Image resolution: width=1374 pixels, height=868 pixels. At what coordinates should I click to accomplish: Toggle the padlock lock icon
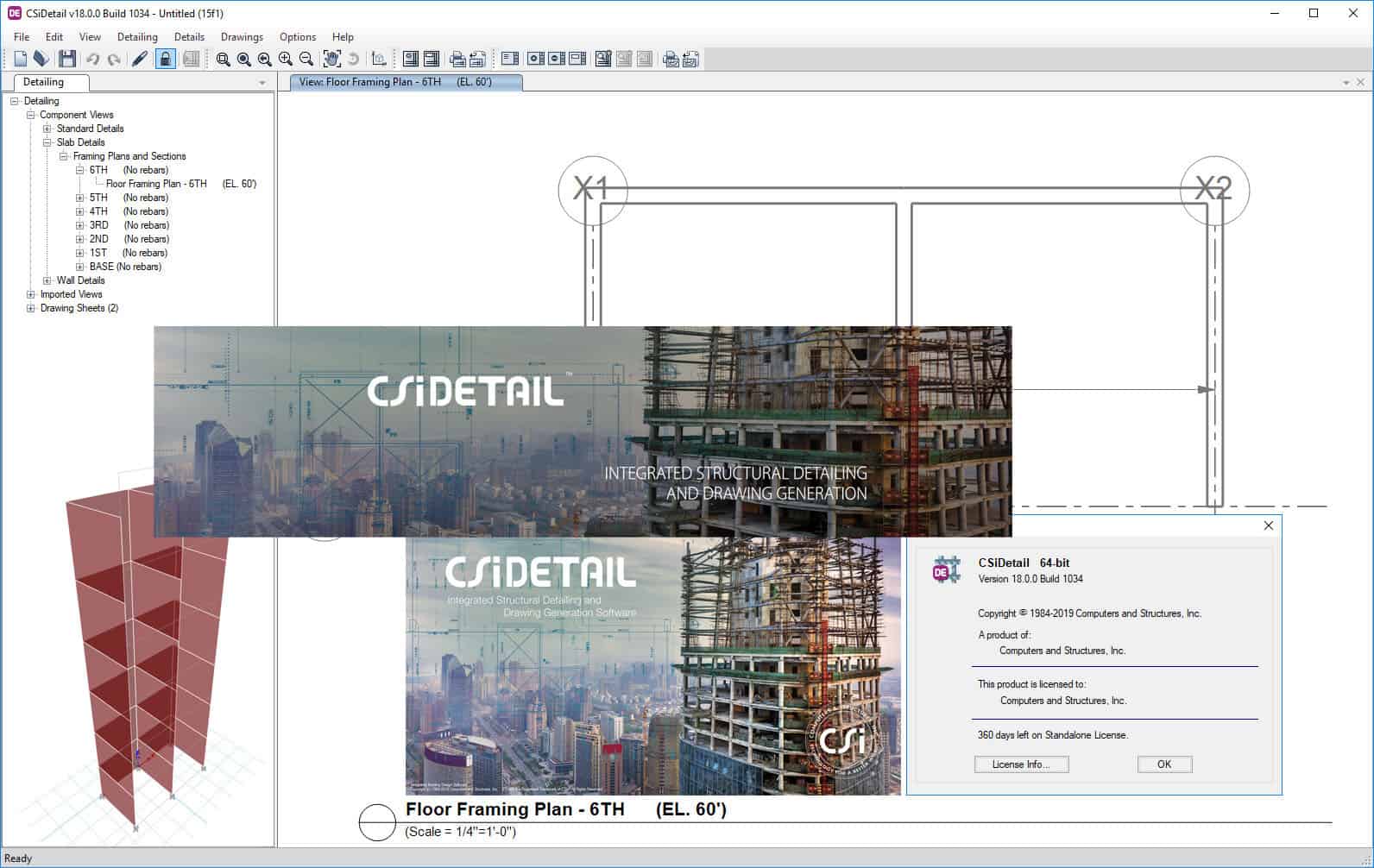click(165, 59)
